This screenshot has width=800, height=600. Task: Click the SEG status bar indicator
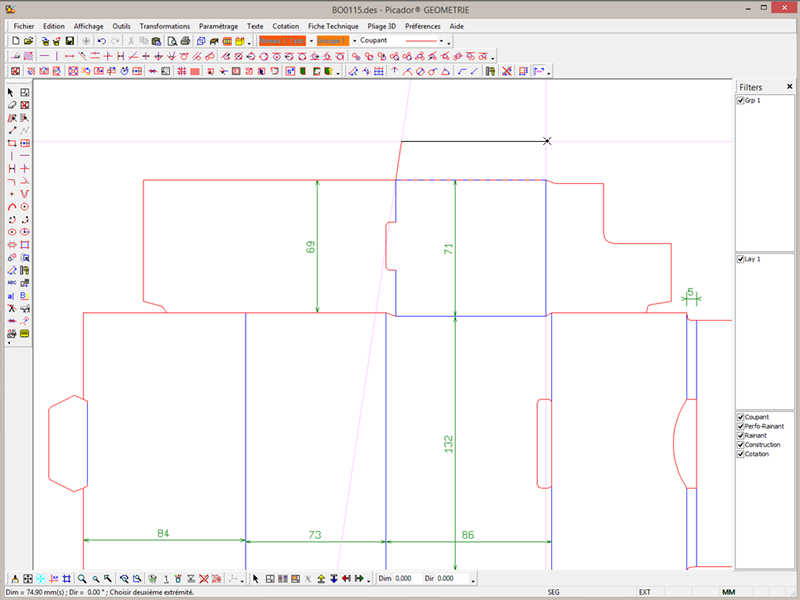coord(554,592)
